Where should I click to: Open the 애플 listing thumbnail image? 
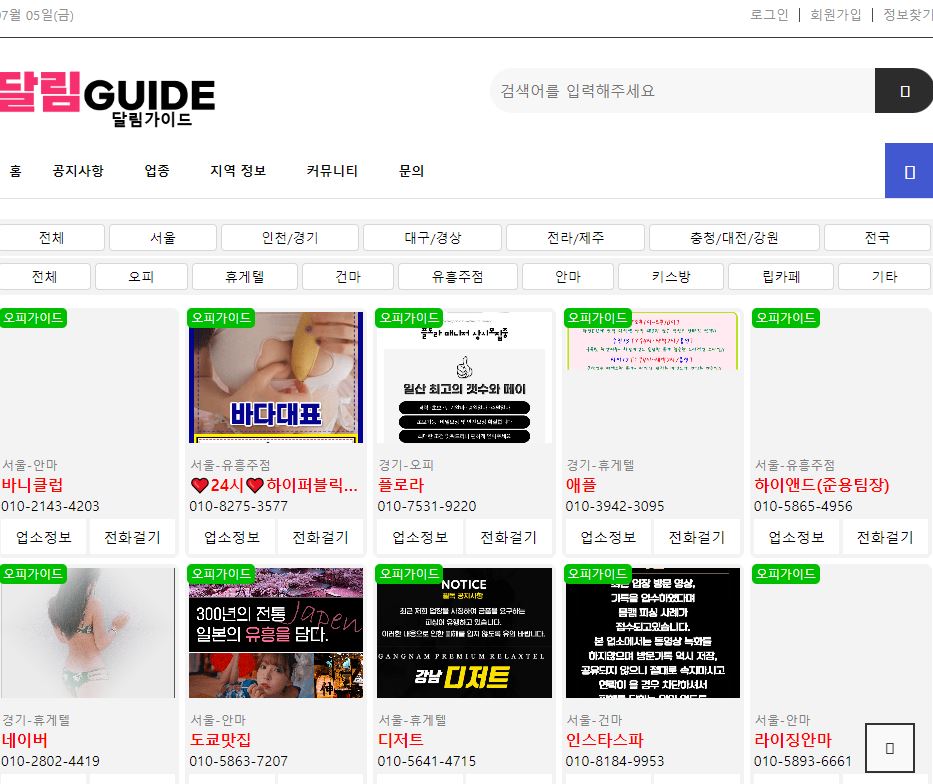(x=653, y=341)
